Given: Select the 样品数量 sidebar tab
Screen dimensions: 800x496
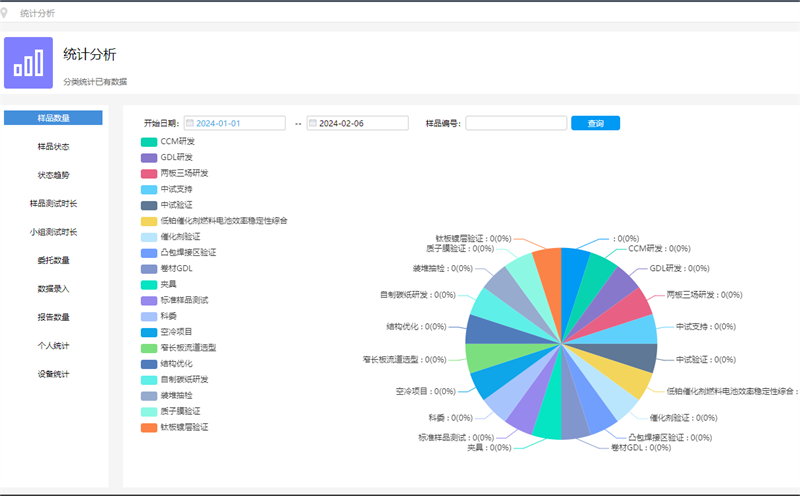Looking at the screenshot, I should (53, 118).
